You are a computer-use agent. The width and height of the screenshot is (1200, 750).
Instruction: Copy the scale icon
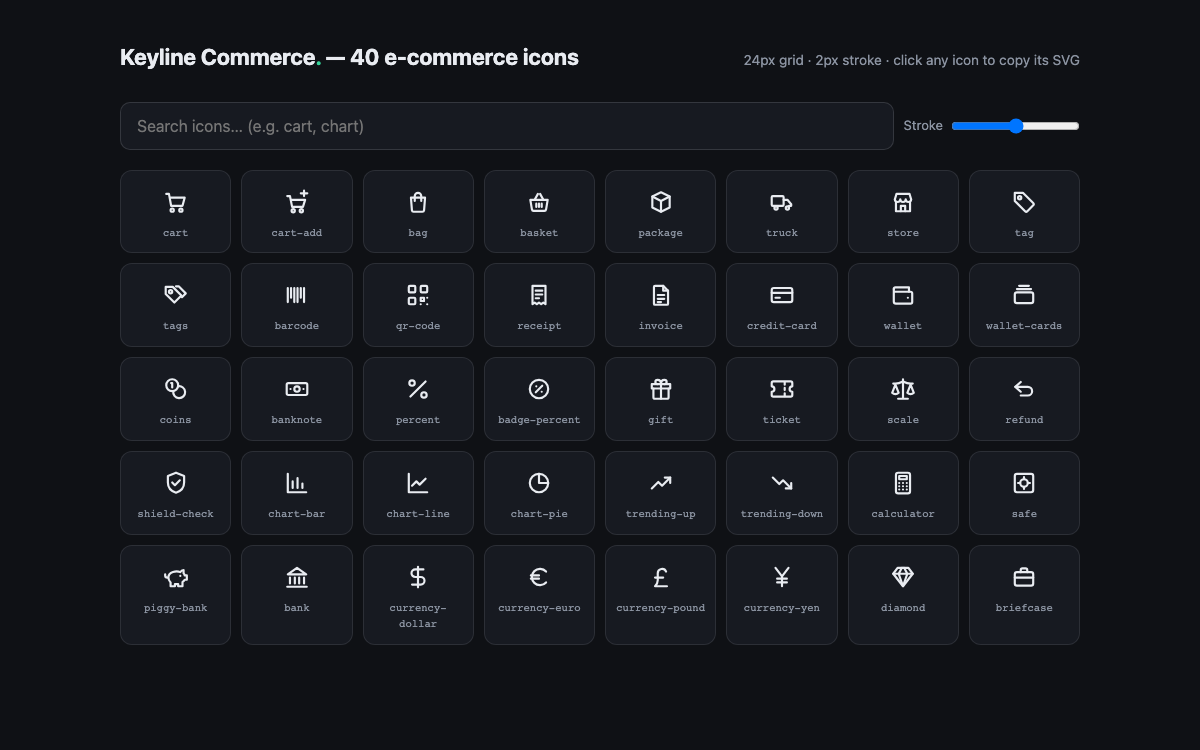click(x=903, y=399)
